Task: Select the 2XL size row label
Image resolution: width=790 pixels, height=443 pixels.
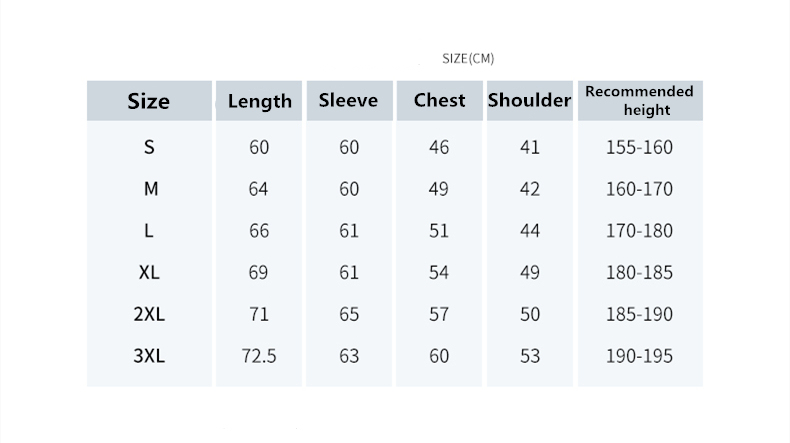Action: click(x=149, y=314)
